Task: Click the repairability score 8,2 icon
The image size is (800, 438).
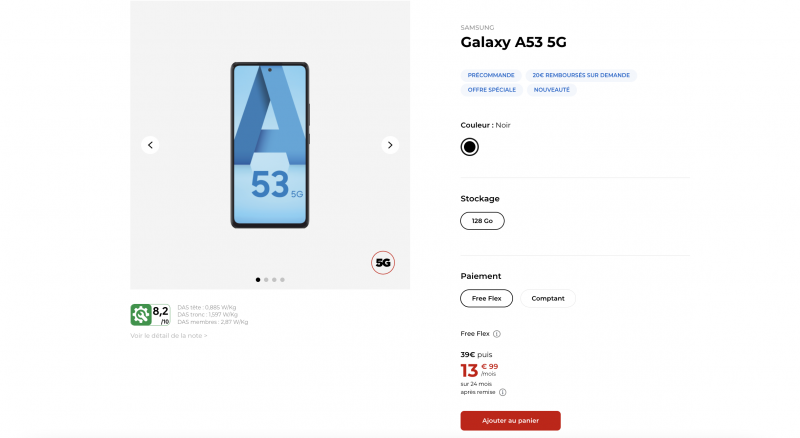Action: pos(141,314)
